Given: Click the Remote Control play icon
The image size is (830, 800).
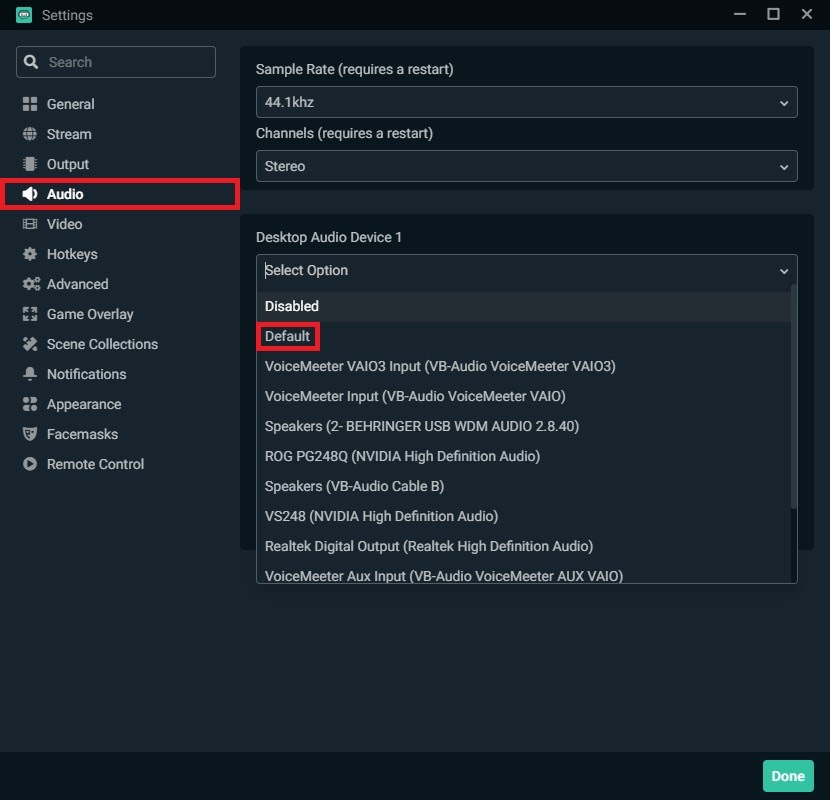Looking at the screenshot, I should click(30, 464).
